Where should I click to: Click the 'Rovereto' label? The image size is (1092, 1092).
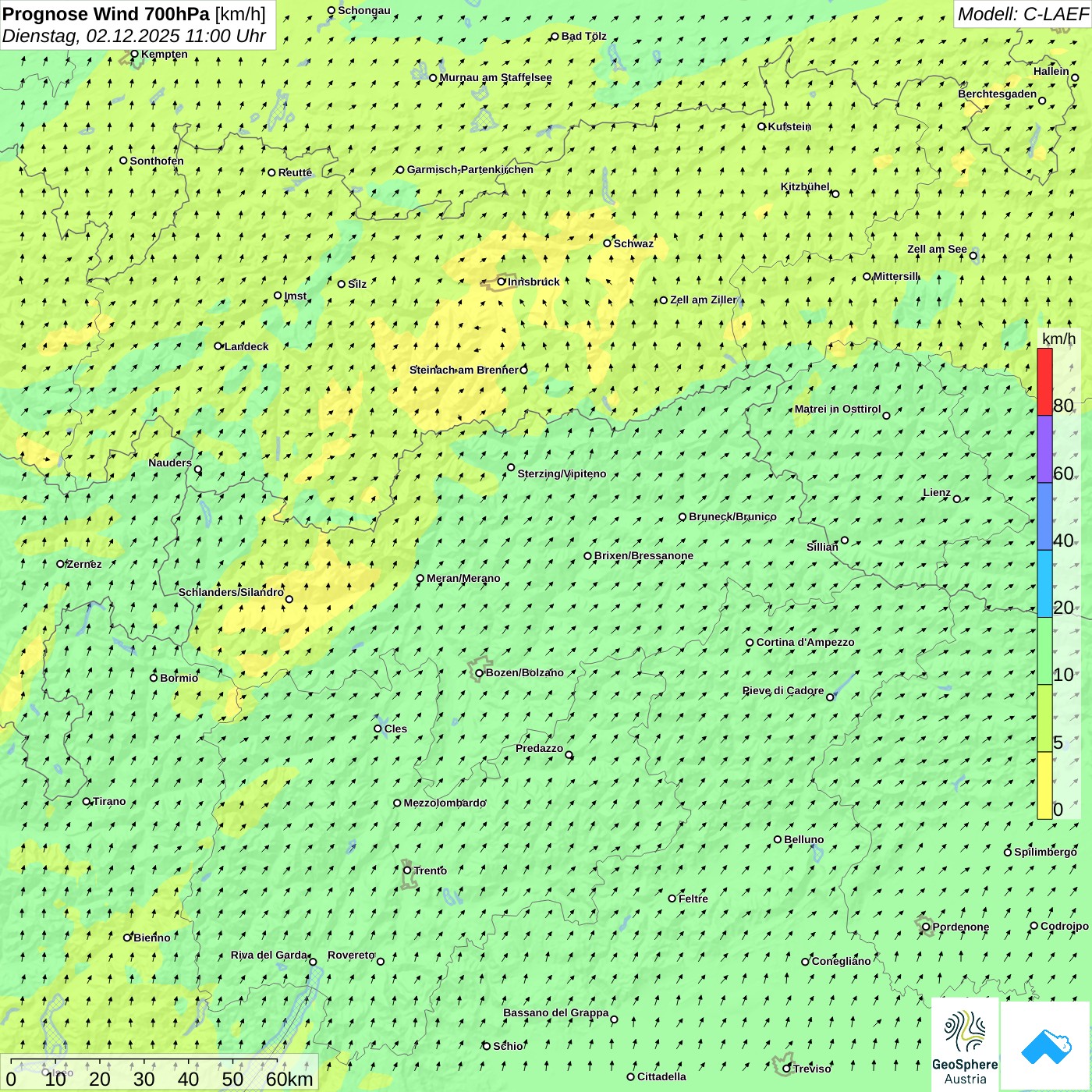351,955
